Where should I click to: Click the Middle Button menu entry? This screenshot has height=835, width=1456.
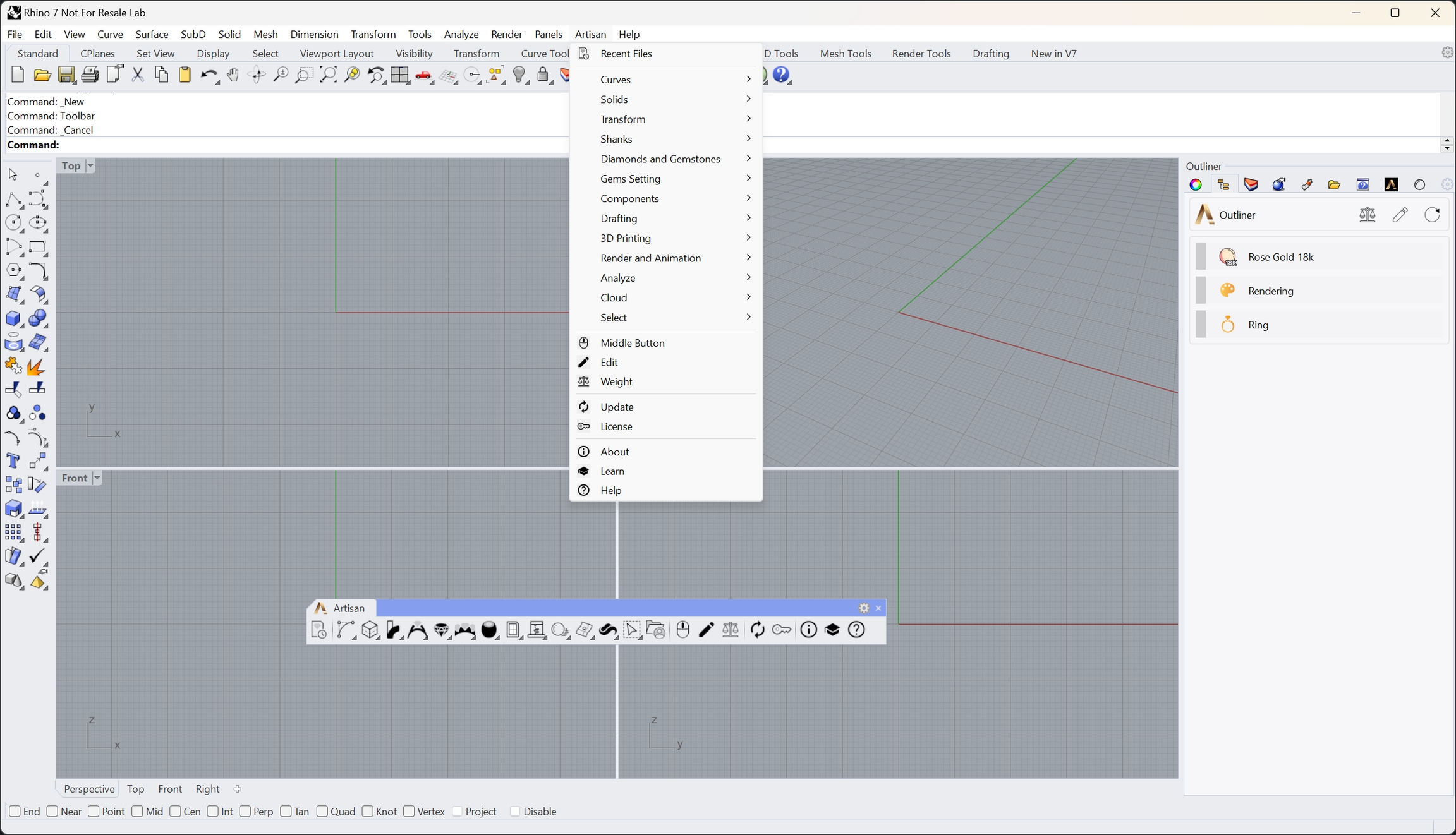point(632,343)
